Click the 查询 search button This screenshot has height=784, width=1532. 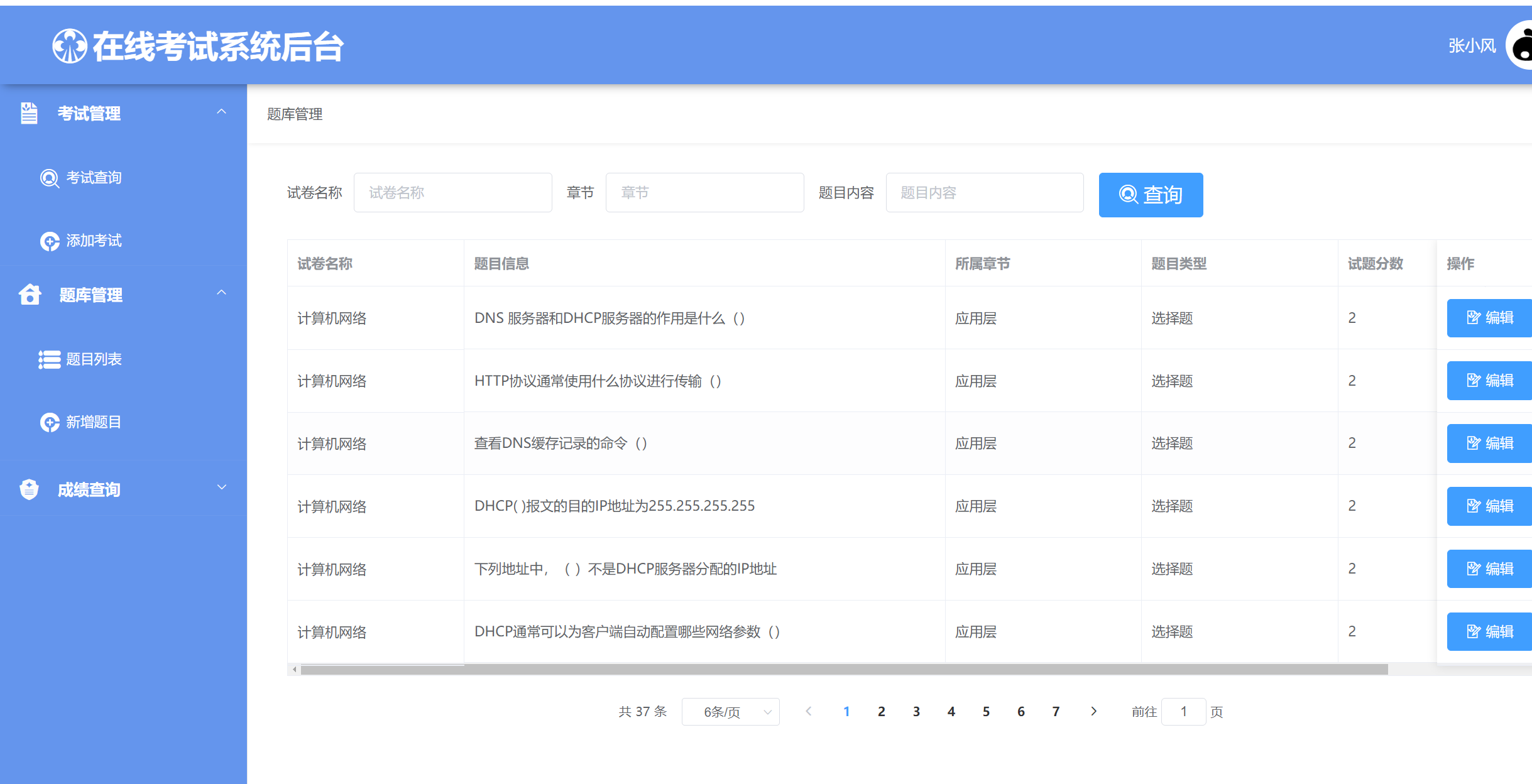[1150, 195]
